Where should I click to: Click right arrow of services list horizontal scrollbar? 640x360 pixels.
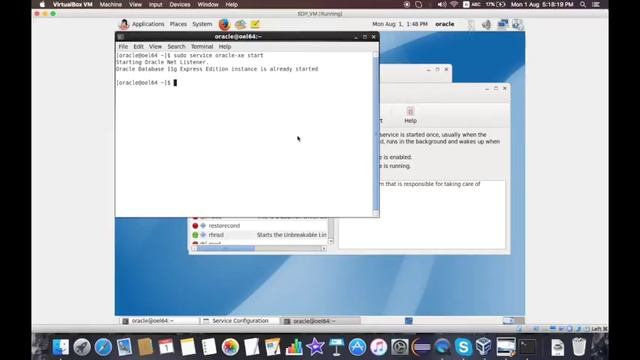pos(324,248)
